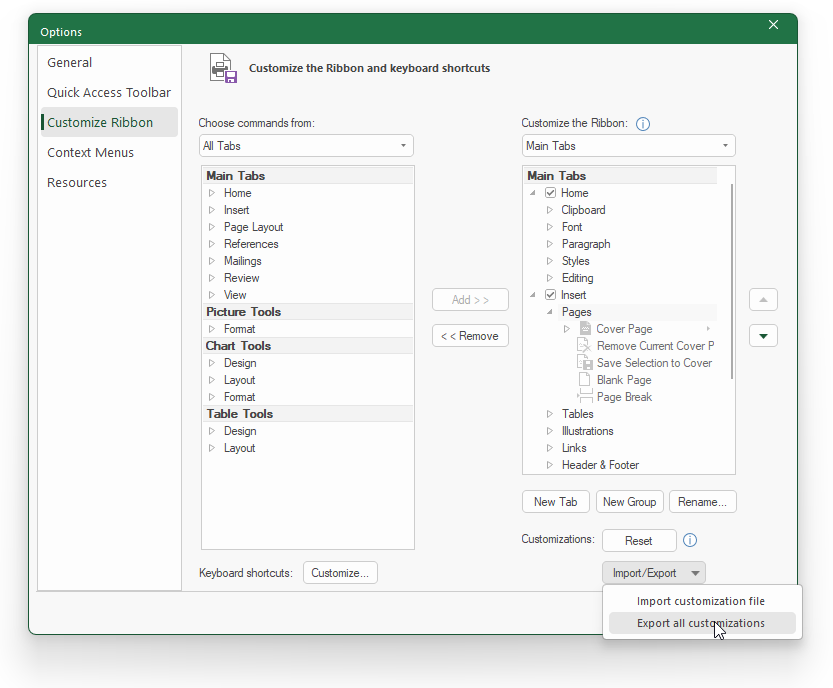Expand the Clipboard group
833x688 pixels.
click(550, 210)
